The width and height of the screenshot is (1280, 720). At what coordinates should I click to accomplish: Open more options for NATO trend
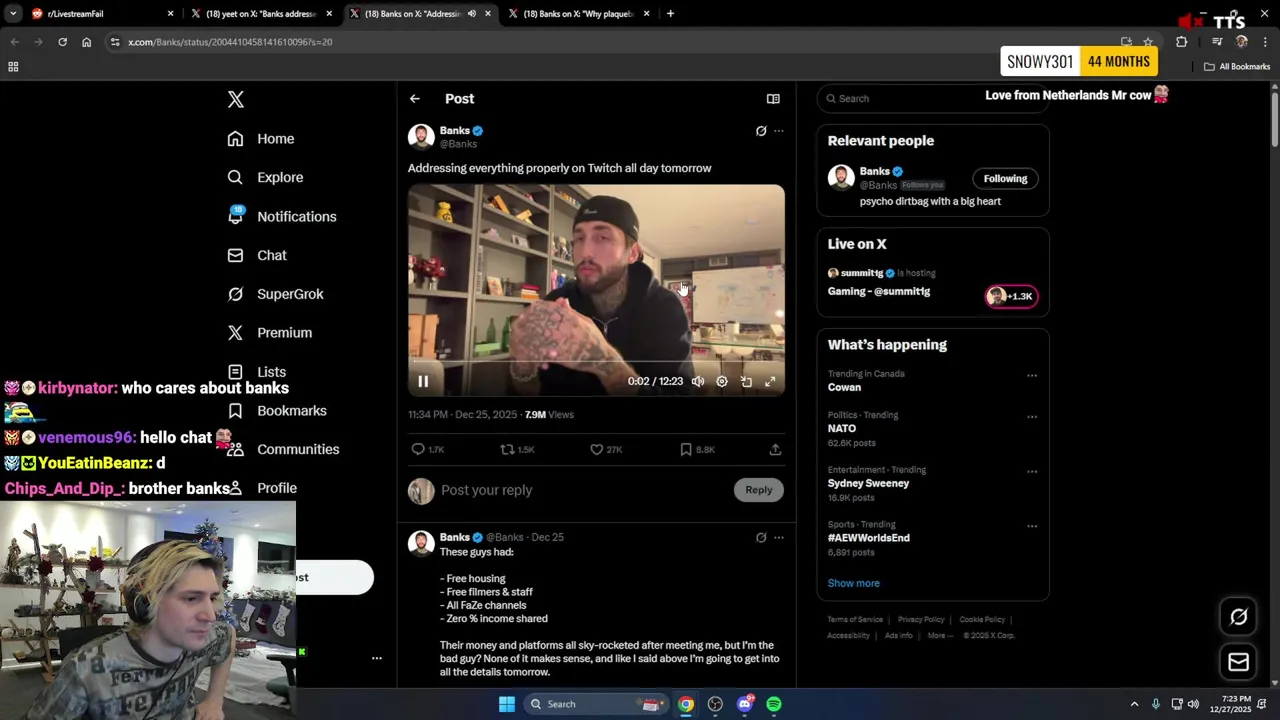[1032, 417]
